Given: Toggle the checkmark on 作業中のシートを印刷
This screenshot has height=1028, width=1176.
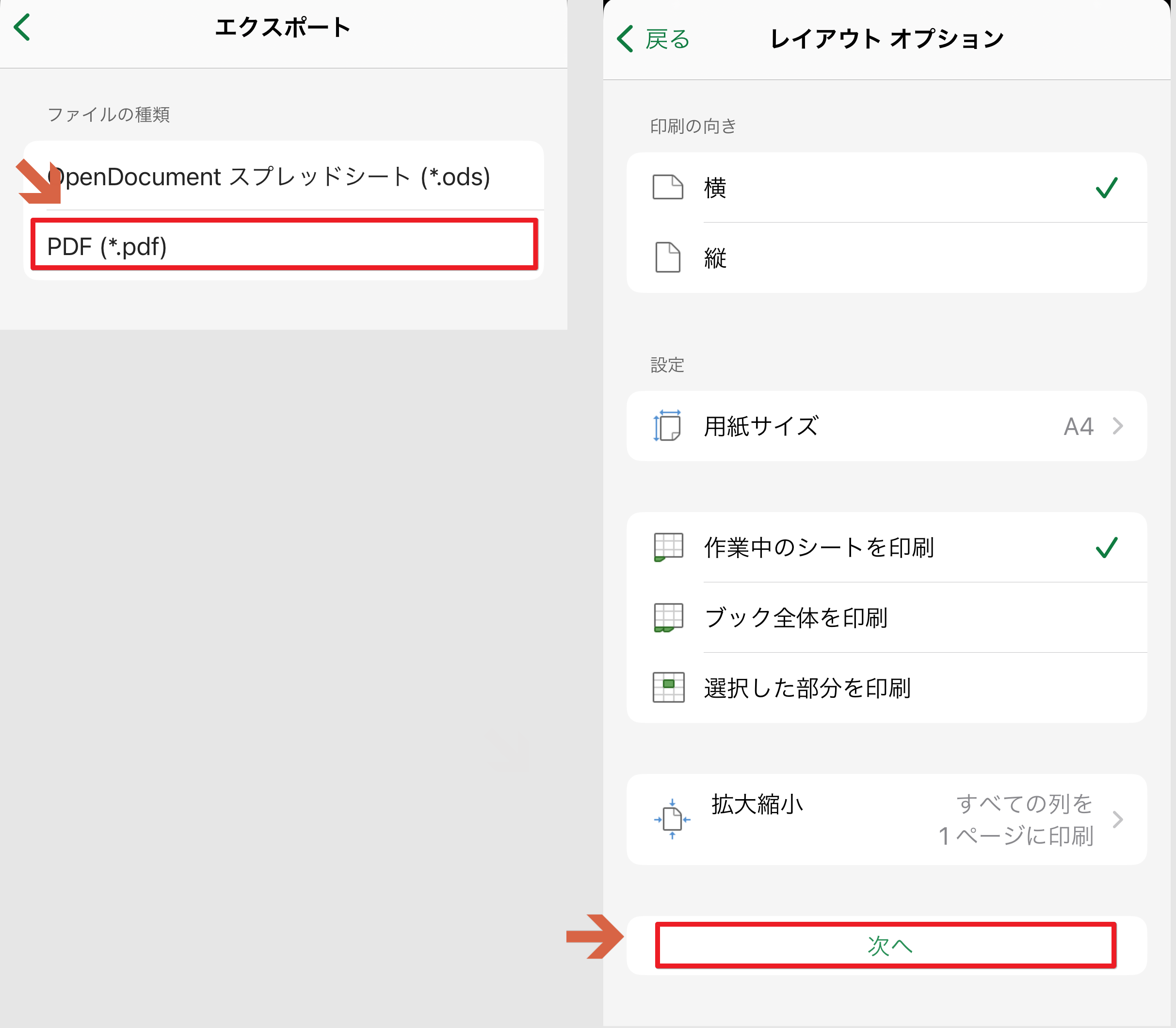Looking at the screenshot, I should pyautogui.click(x=1107, y=547).
